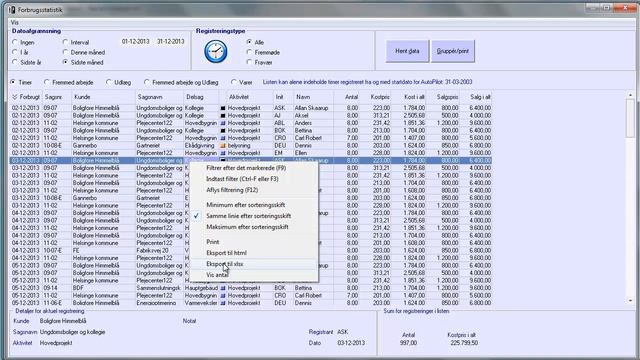Viewport: 640px width, 360px height.
Task: Select the Fravær radio button
Action: pyautogui.click(x=249, y=62)
